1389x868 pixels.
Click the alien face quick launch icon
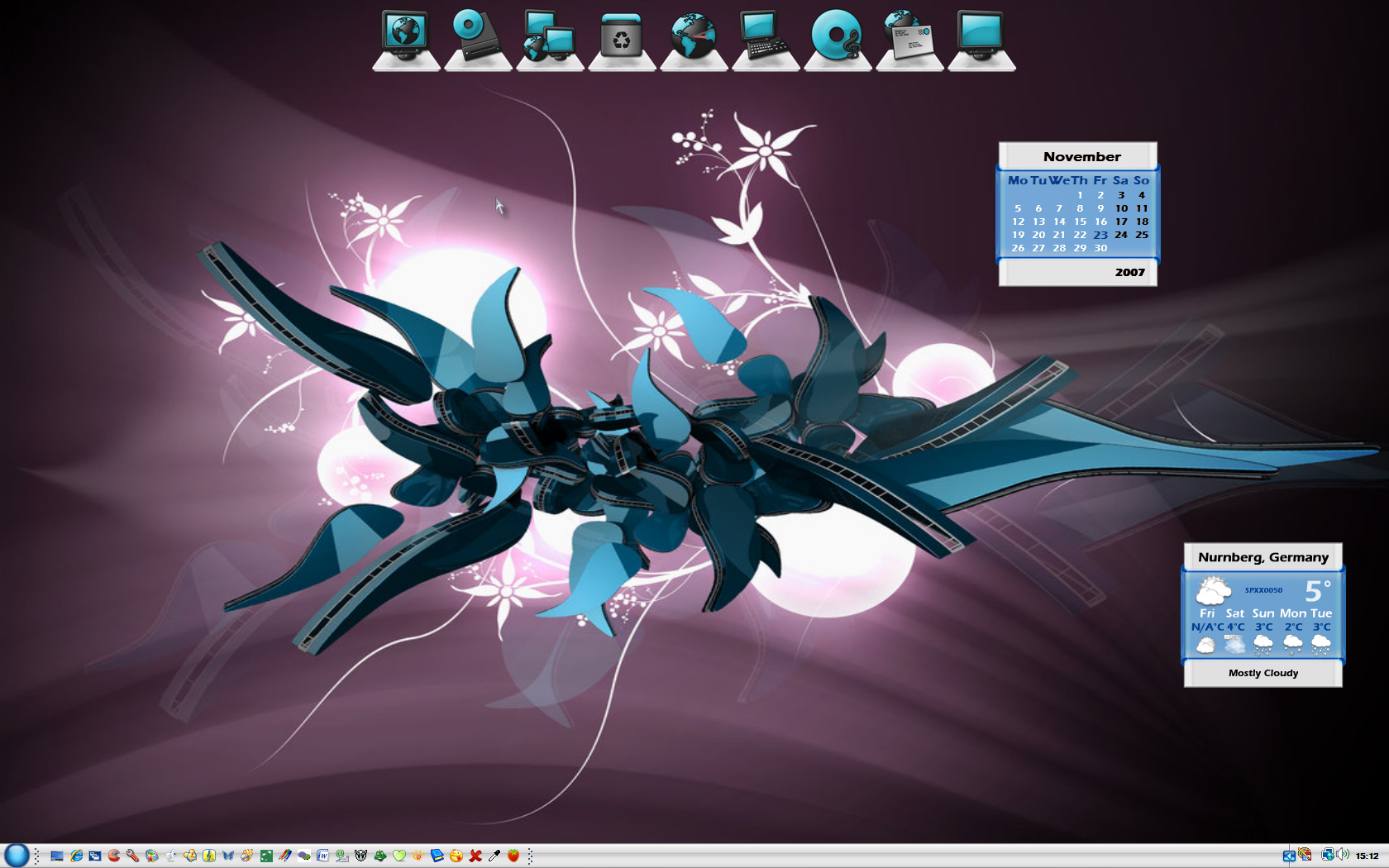click(360, 856)
